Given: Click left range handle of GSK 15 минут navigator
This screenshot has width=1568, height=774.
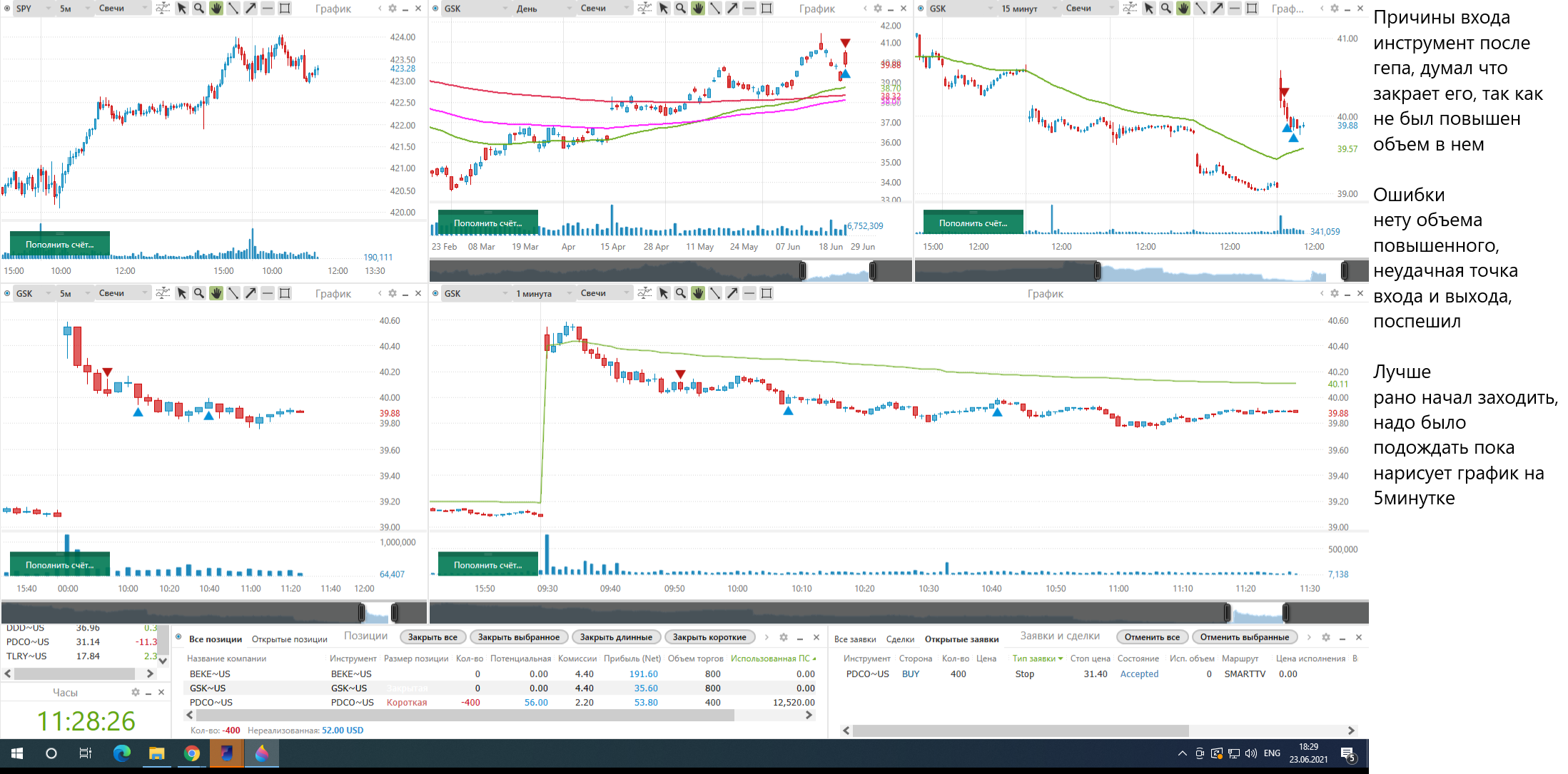Looking at the screenshot, I should (1098, 270).
